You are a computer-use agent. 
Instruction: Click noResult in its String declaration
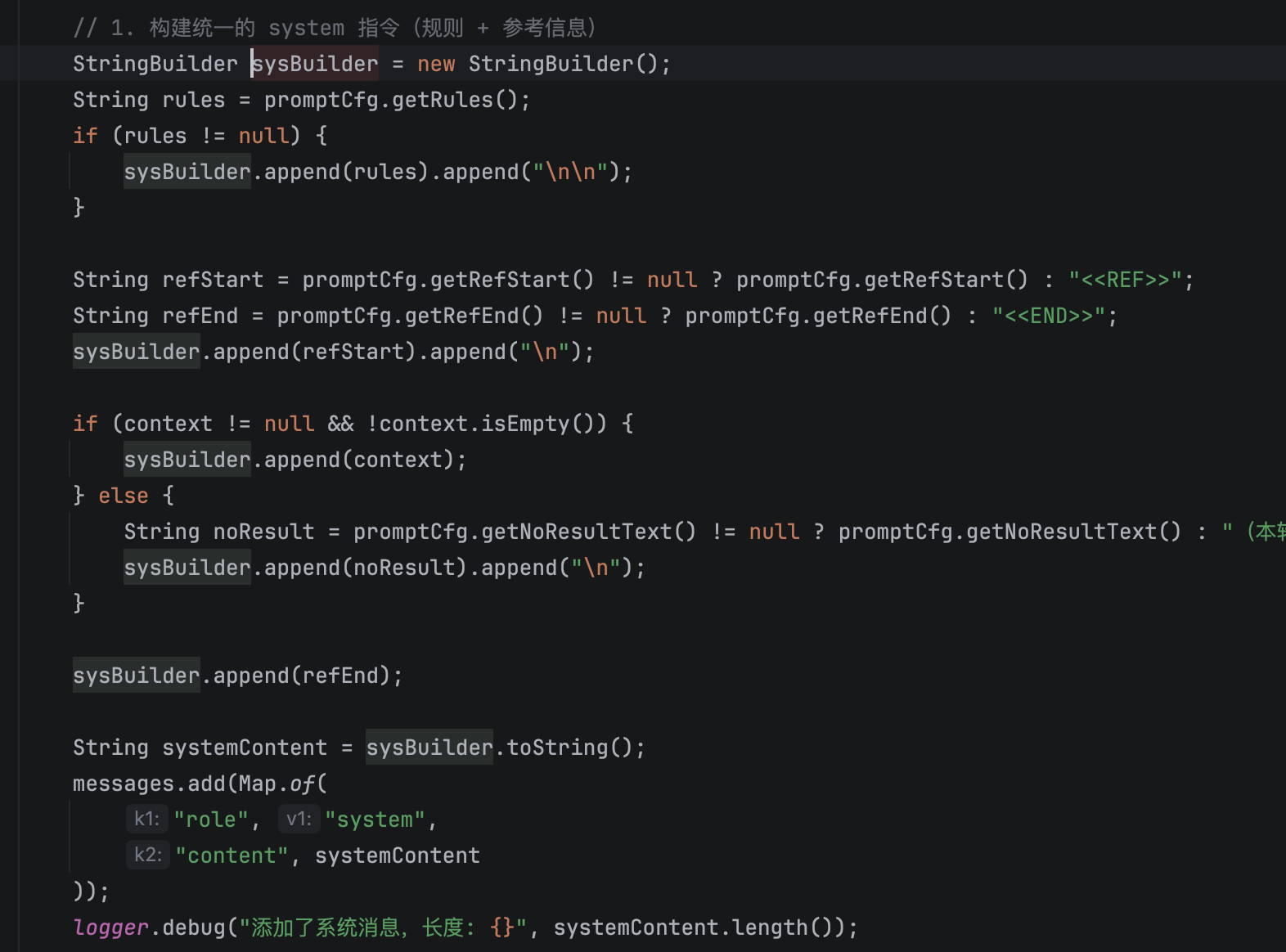[x=263, y=532]
